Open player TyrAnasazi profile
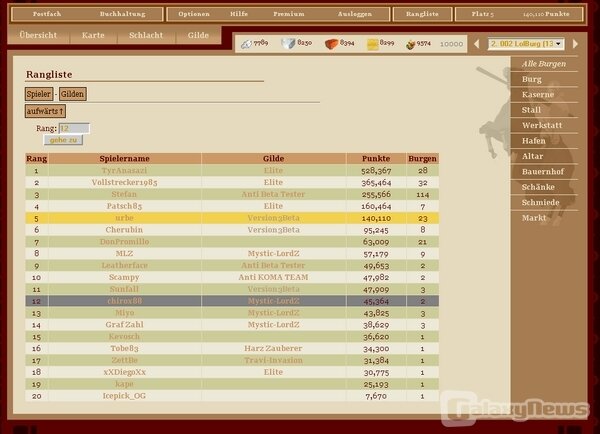This screenshot has width=600, height=434. [124, 170]
